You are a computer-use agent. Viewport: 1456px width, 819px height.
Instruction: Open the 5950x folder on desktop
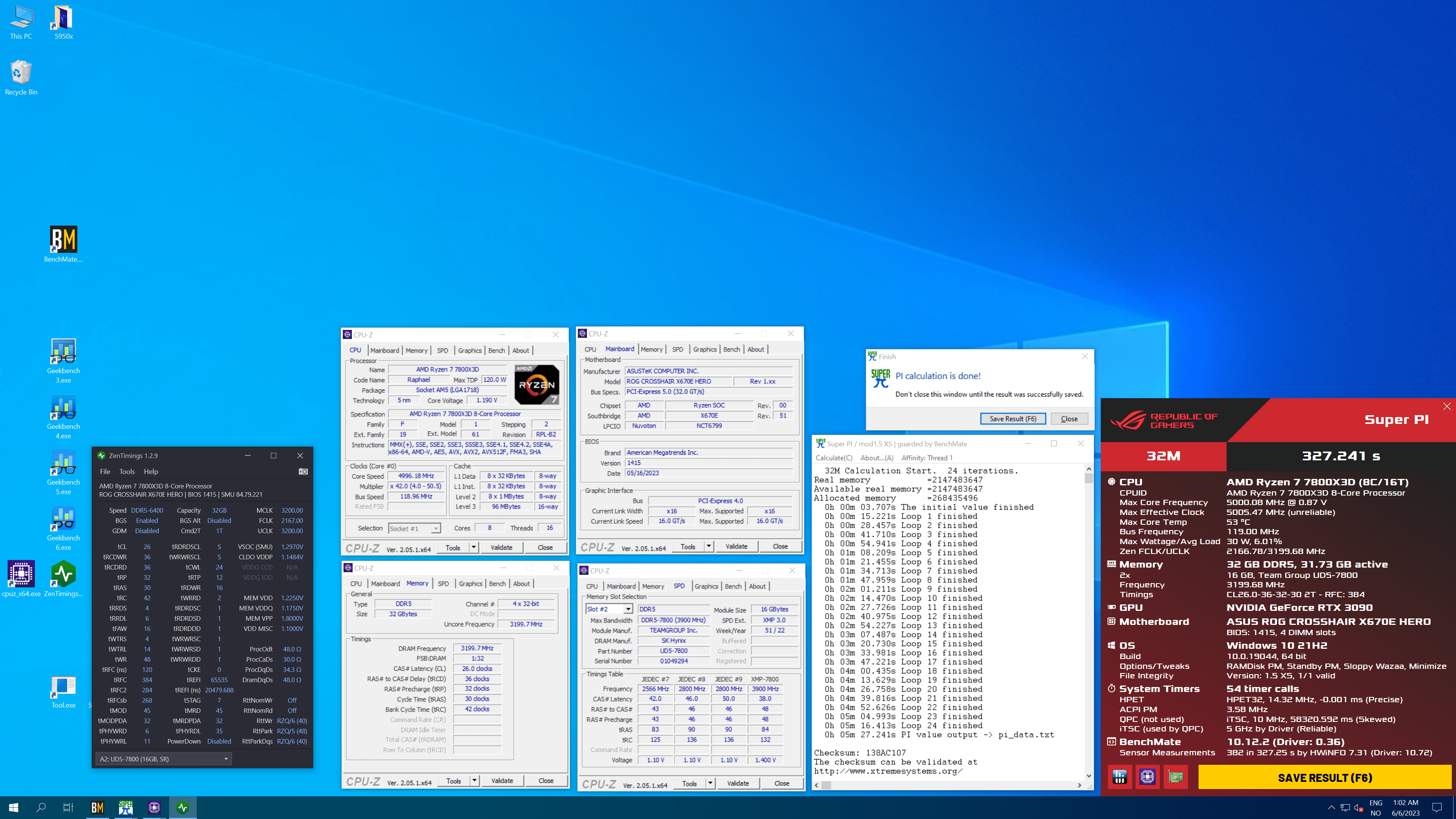coord(63,23)
